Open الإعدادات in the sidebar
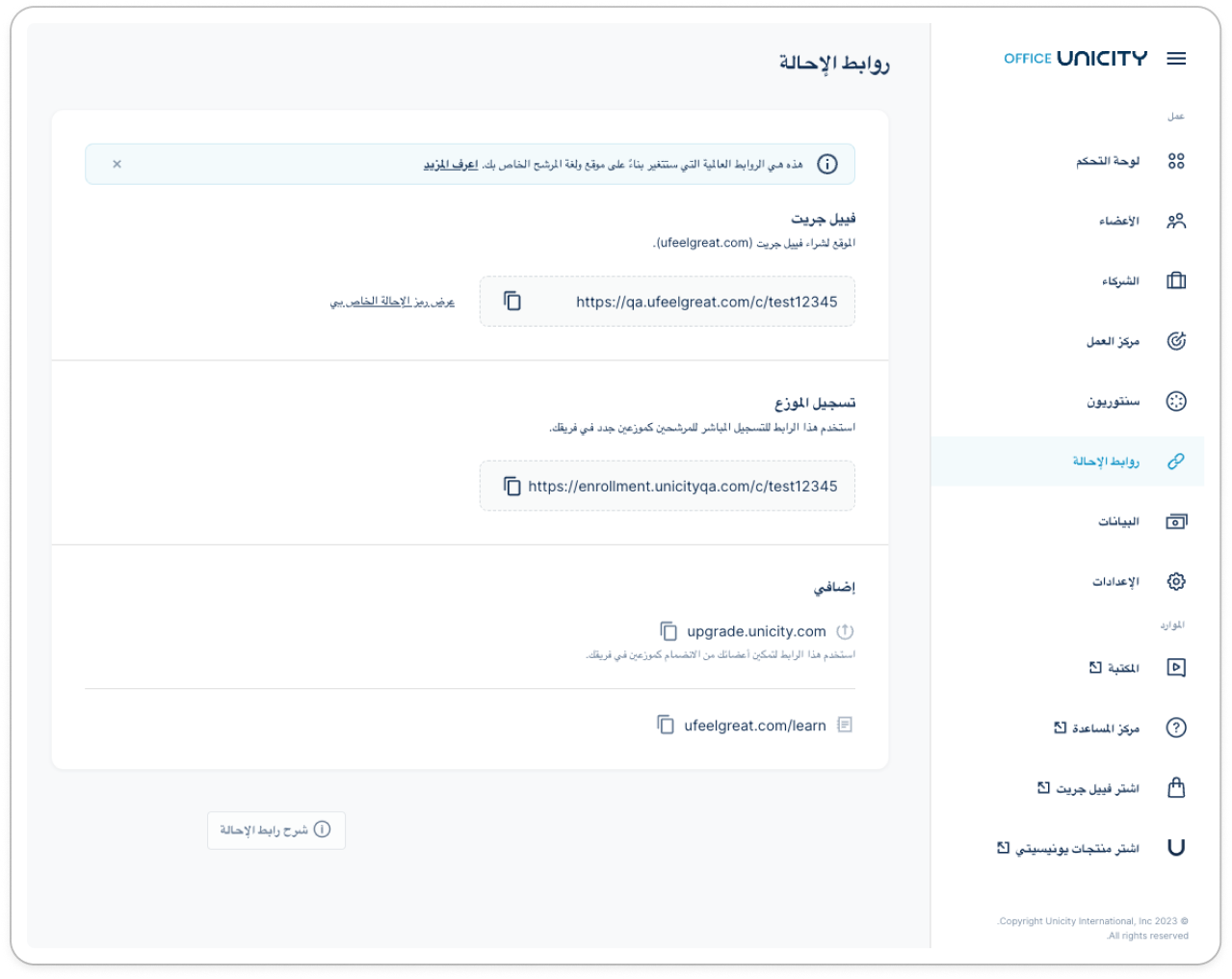This screenshot has width=1232, height=979. [x=1115, y=581]
